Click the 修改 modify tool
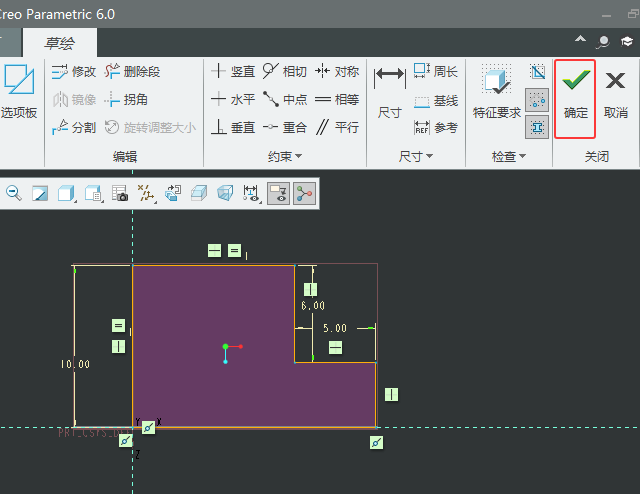Viewport: 640px width, 494px height. 74,72
